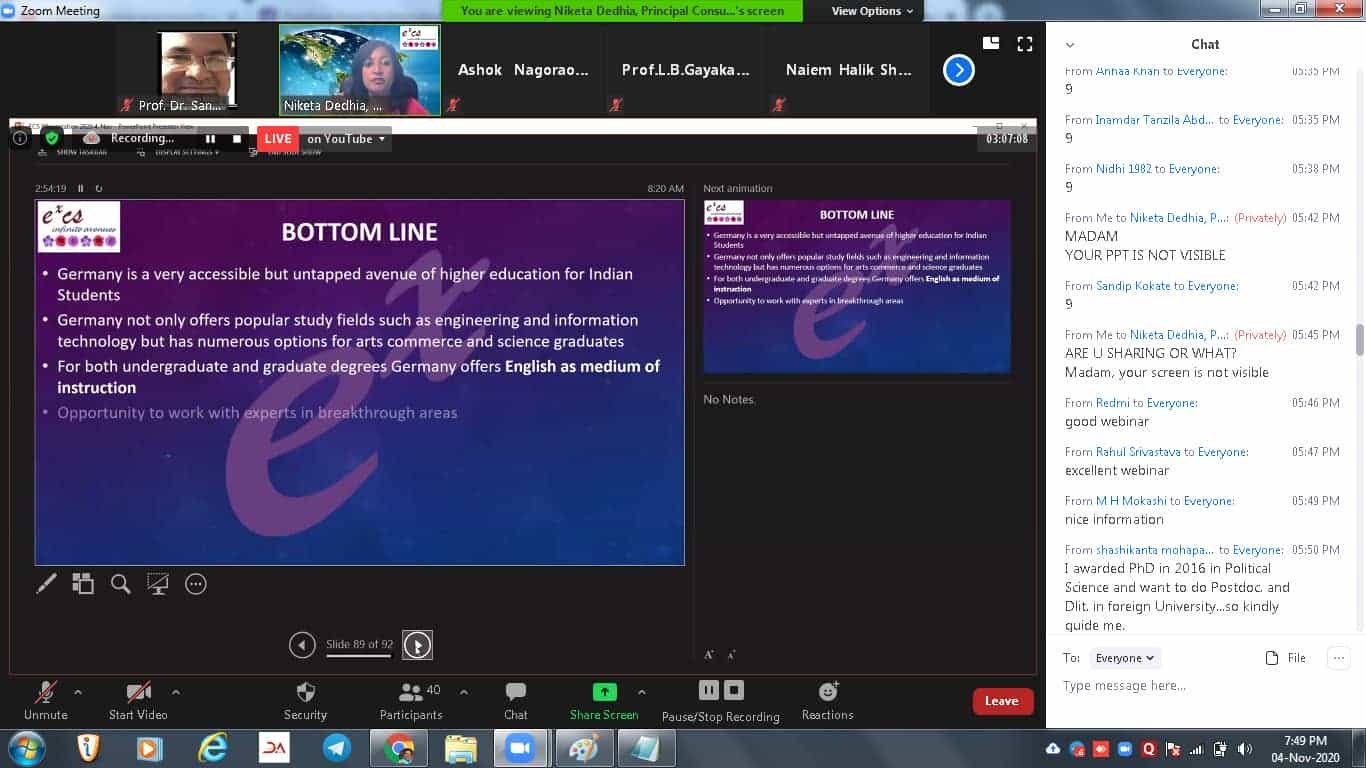Expand share screen options arrow
Image resolution: width=1366 pixels, height=768 pixels.
tap(642, 692)
